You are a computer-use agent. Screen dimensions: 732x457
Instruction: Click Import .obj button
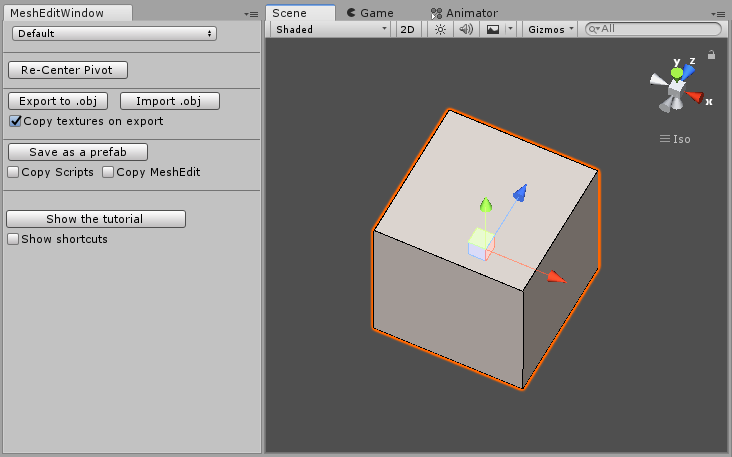[x=169, y=101]
